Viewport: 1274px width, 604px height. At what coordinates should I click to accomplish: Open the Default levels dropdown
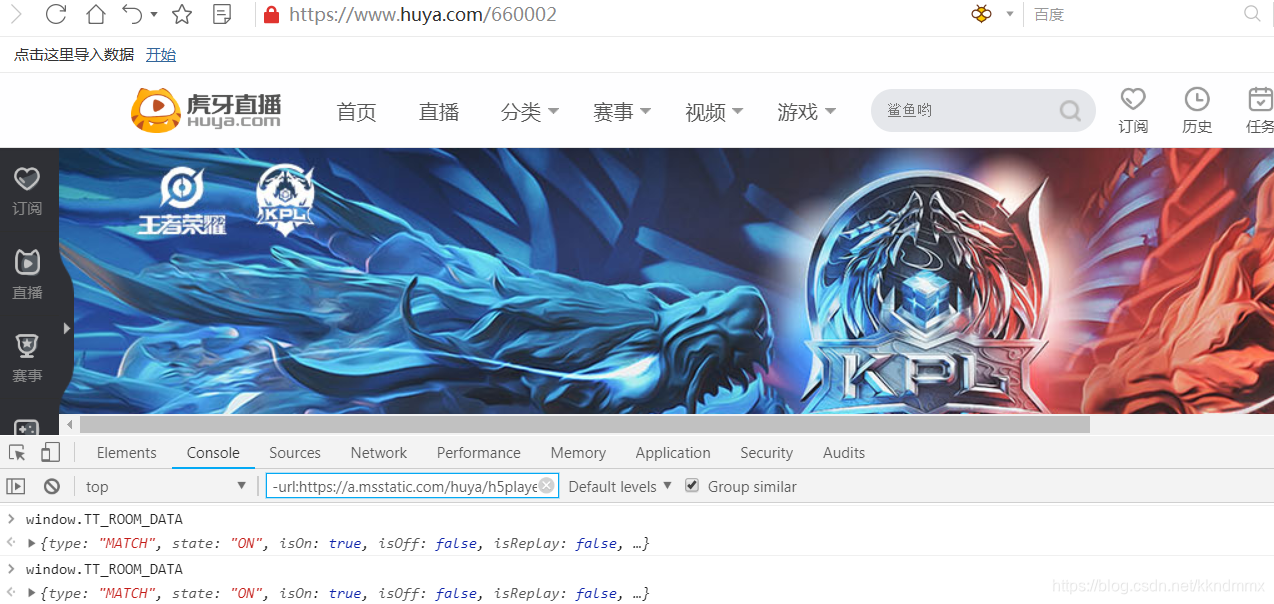[620, 487]
